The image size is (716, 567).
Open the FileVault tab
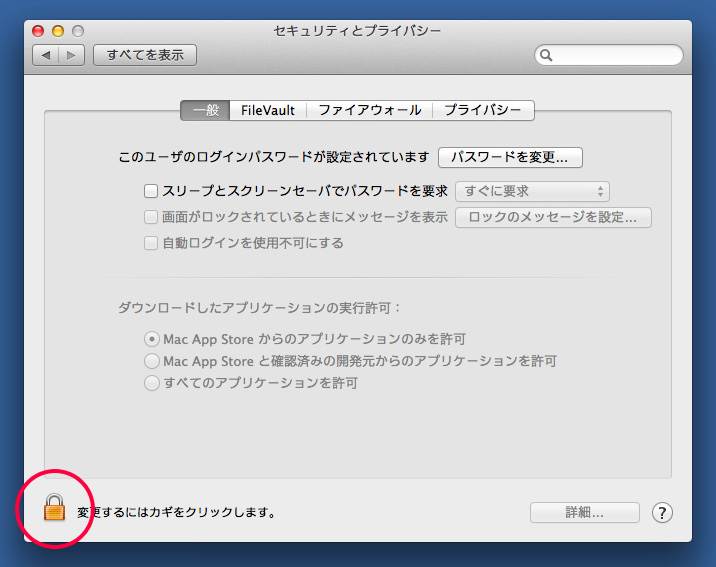coord(268,110)
